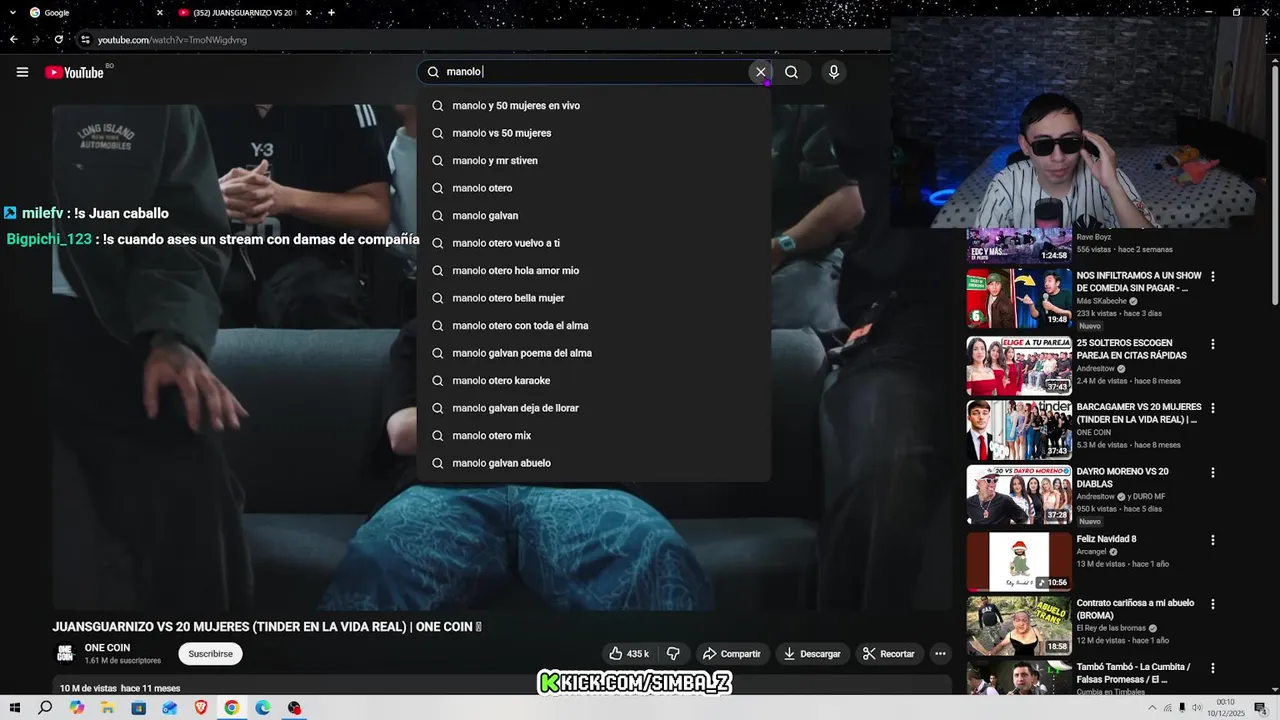
Task: Choose suggestion manolo vs 50 mujeres
Action: 594,133
